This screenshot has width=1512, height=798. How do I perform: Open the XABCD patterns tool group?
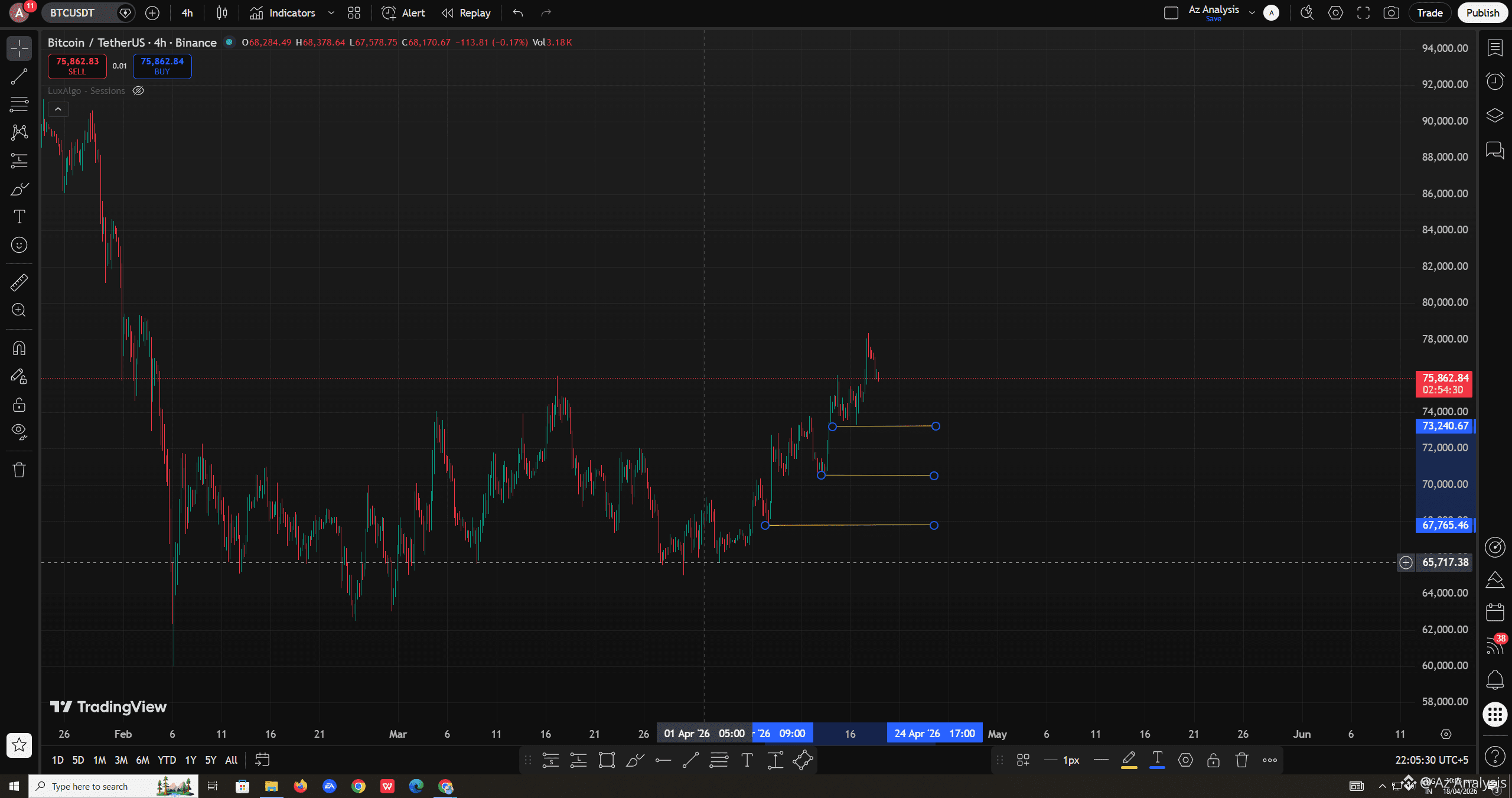point(19,132)
